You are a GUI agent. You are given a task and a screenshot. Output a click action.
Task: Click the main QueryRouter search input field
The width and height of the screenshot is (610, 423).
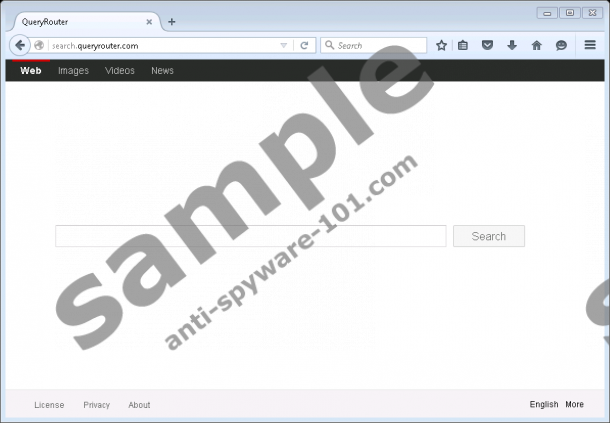[x=250, y=236]
